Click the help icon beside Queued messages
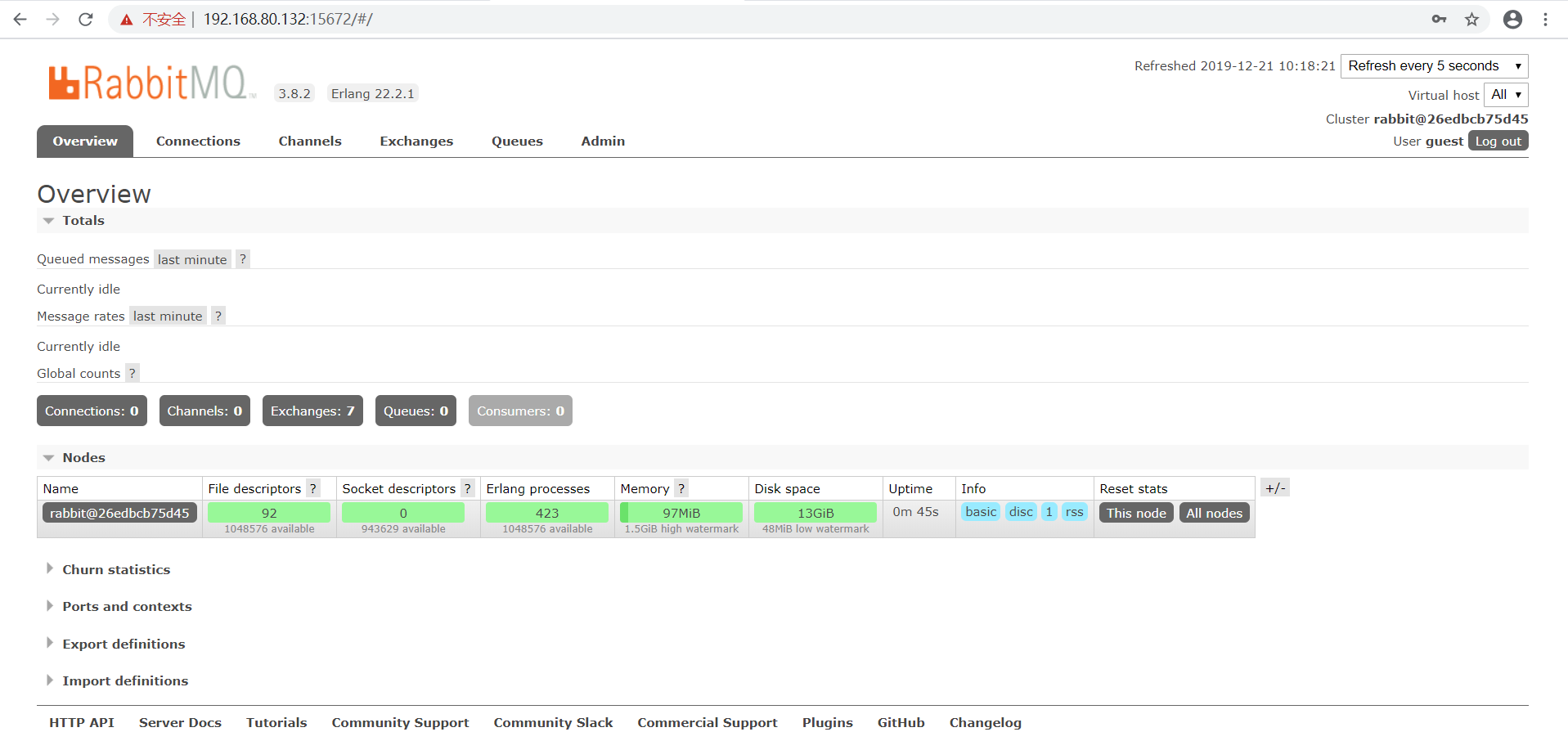 pos(243,259)
